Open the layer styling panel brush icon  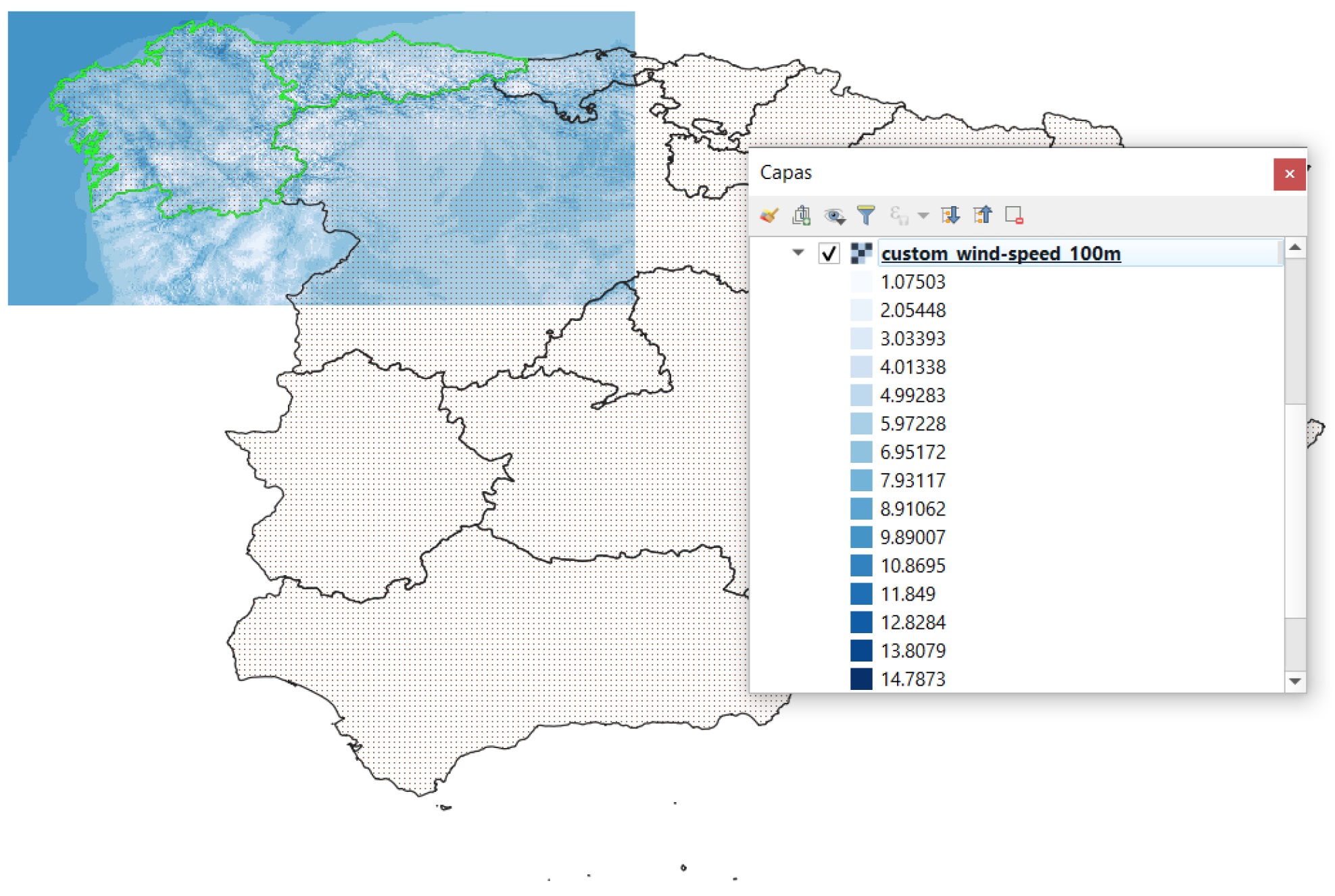769,216
